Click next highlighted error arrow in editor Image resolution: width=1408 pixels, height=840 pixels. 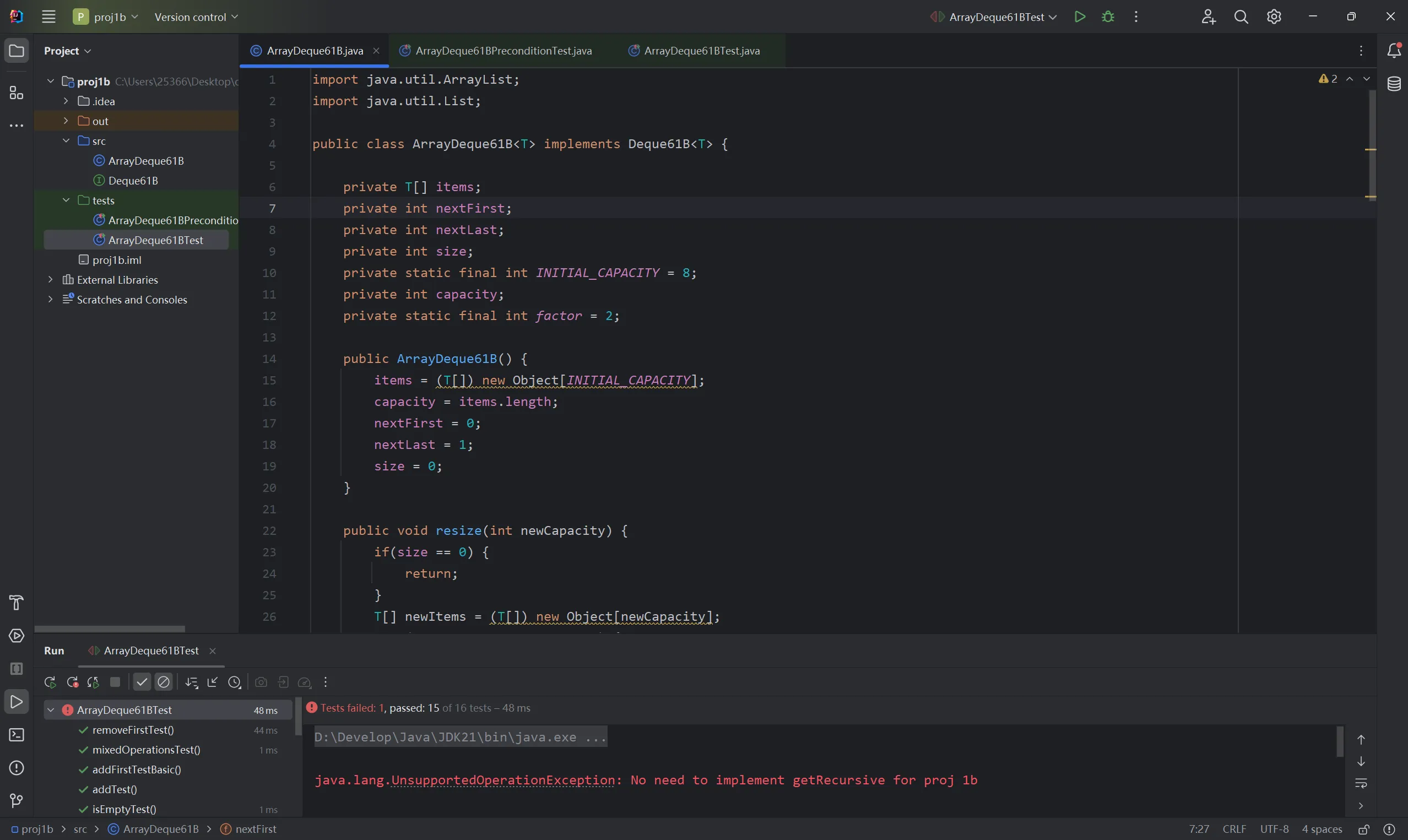1367,79
